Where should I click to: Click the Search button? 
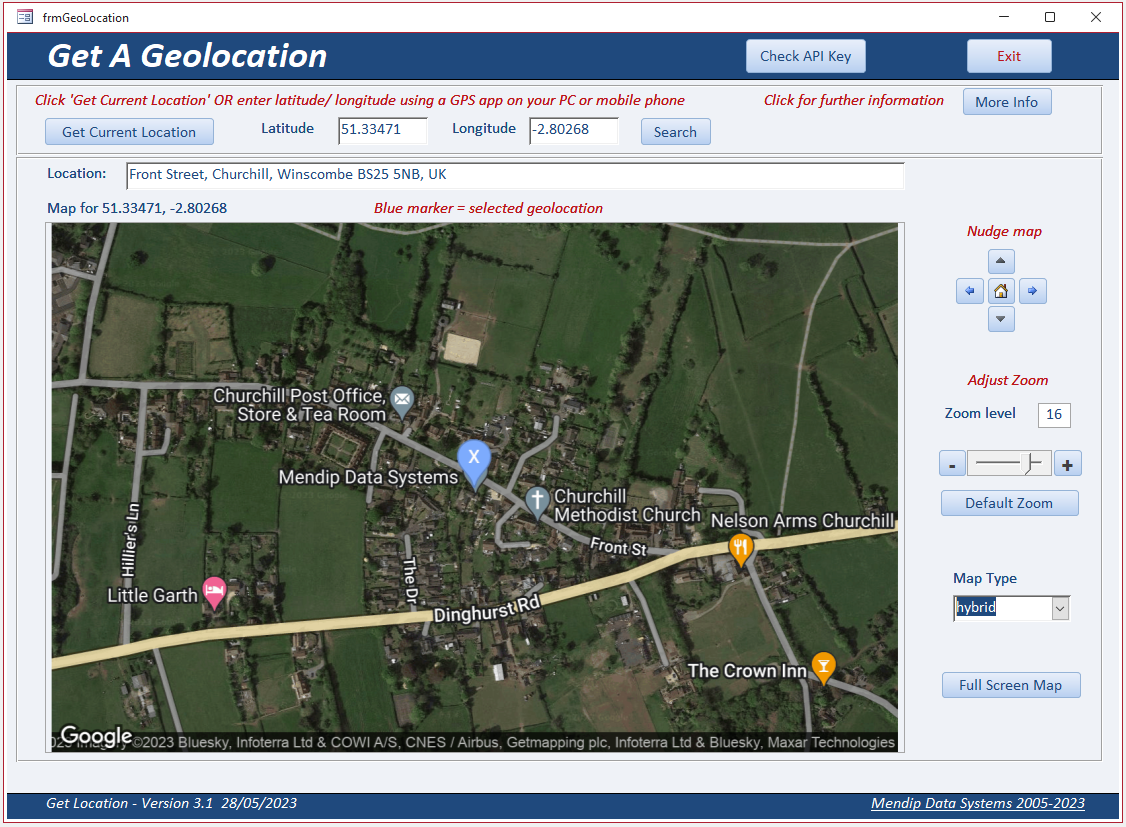(675, 132)
